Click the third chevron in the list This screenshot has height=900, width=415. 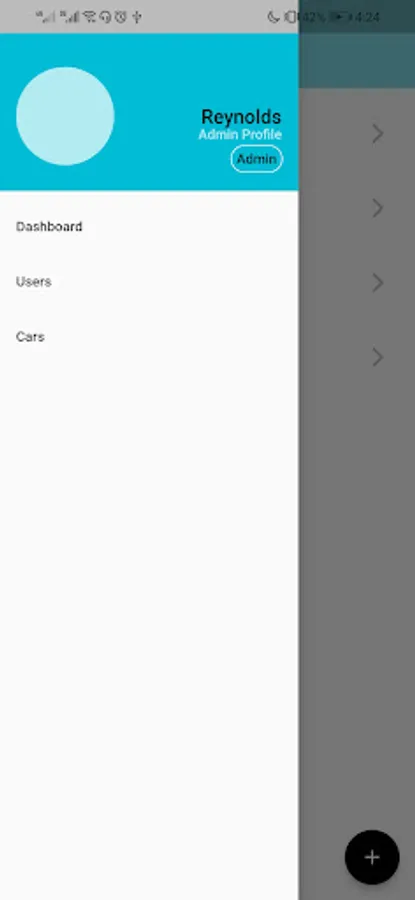pos(377,282)
